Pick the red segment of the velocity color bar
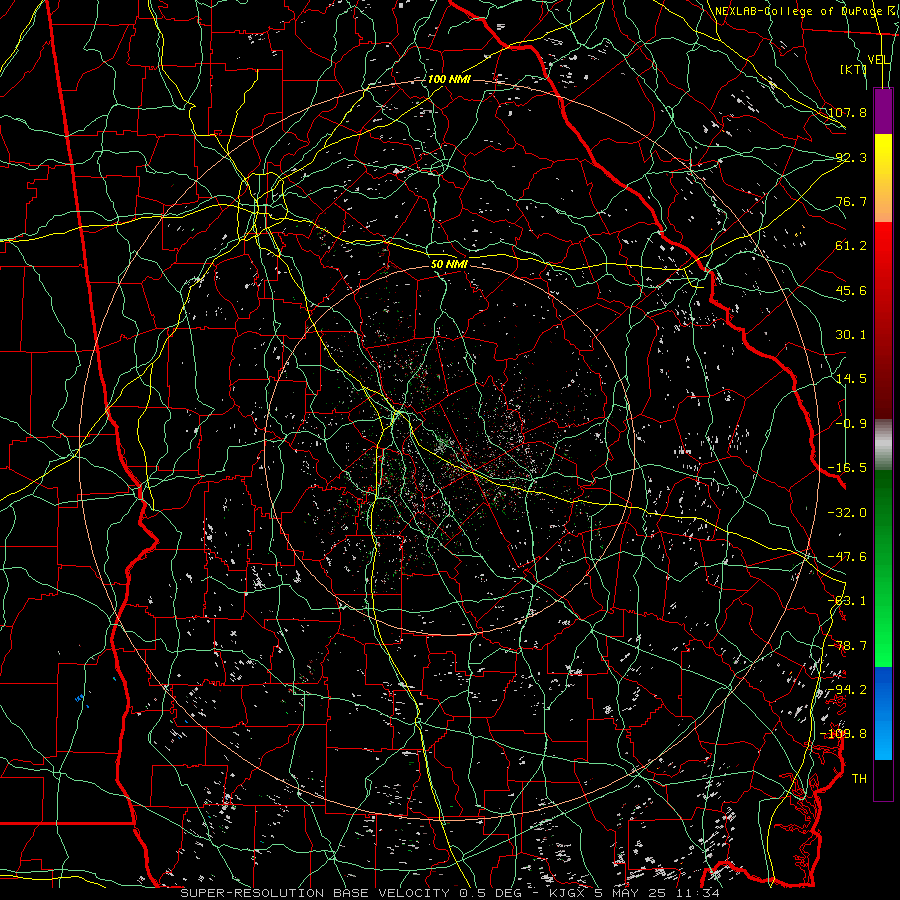Image resolution: width=900 pixels, height=900 pixels. [883, 321]
